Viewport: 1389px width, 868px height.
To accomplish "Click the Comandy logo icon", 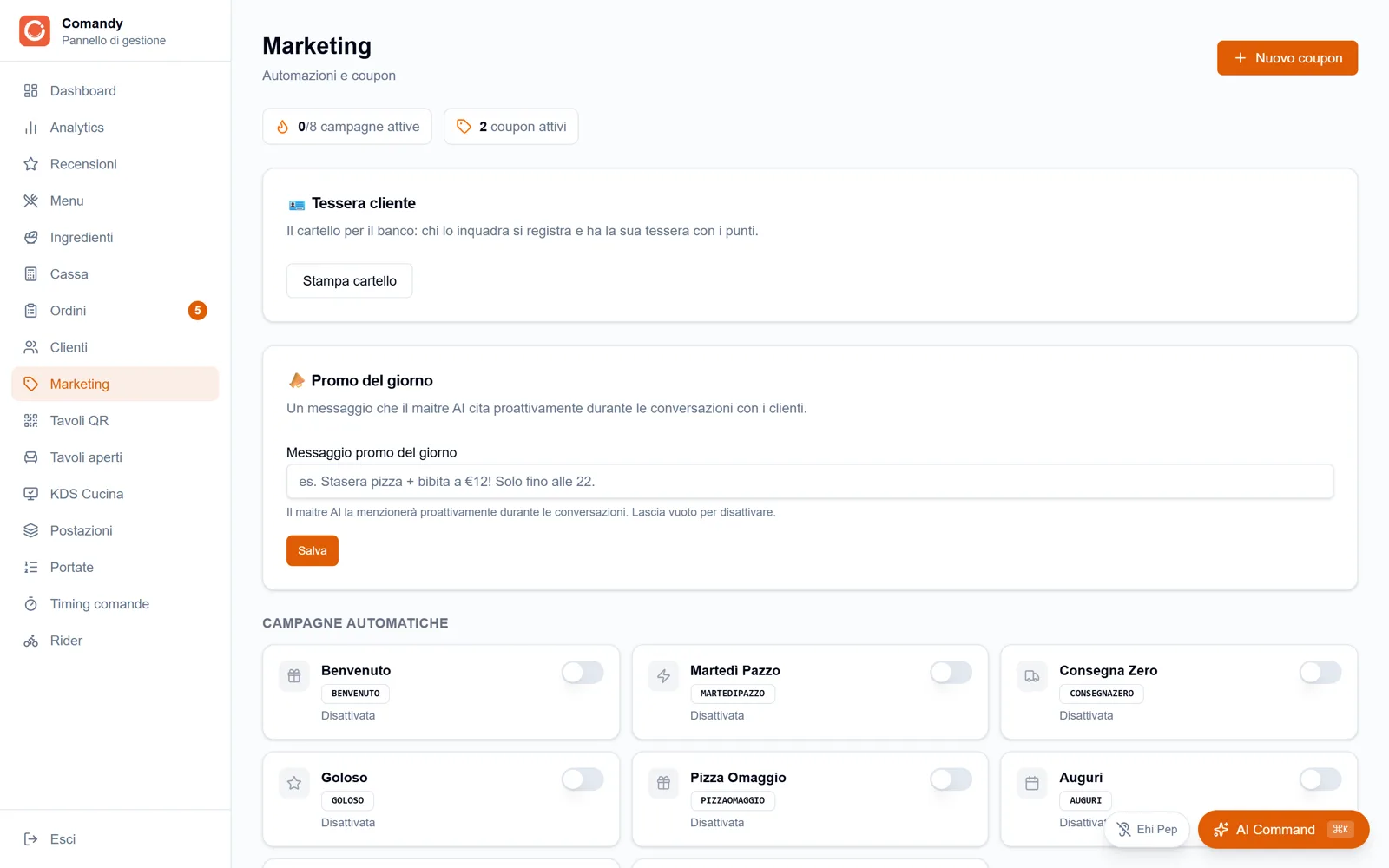I will click(x=35, y=30).
